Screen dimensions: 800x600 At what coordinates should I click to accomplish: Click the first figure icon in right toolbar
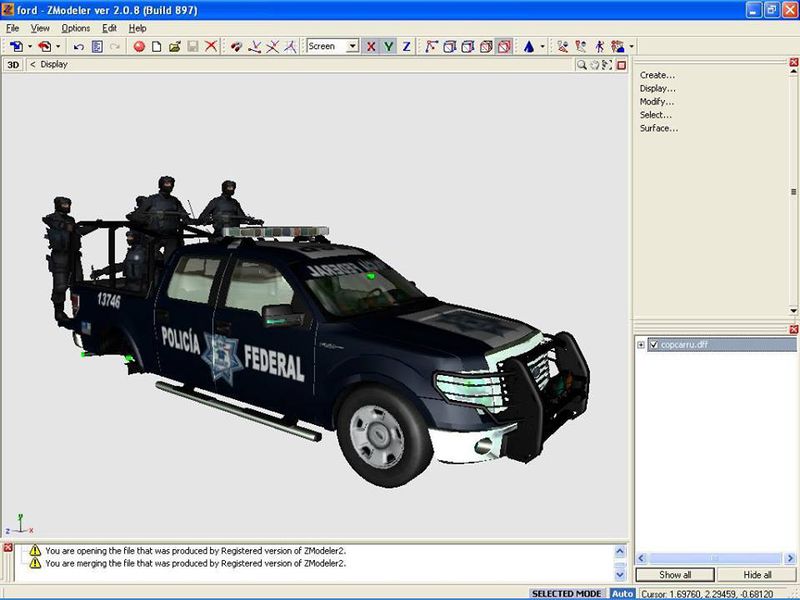tap(562, 47)
